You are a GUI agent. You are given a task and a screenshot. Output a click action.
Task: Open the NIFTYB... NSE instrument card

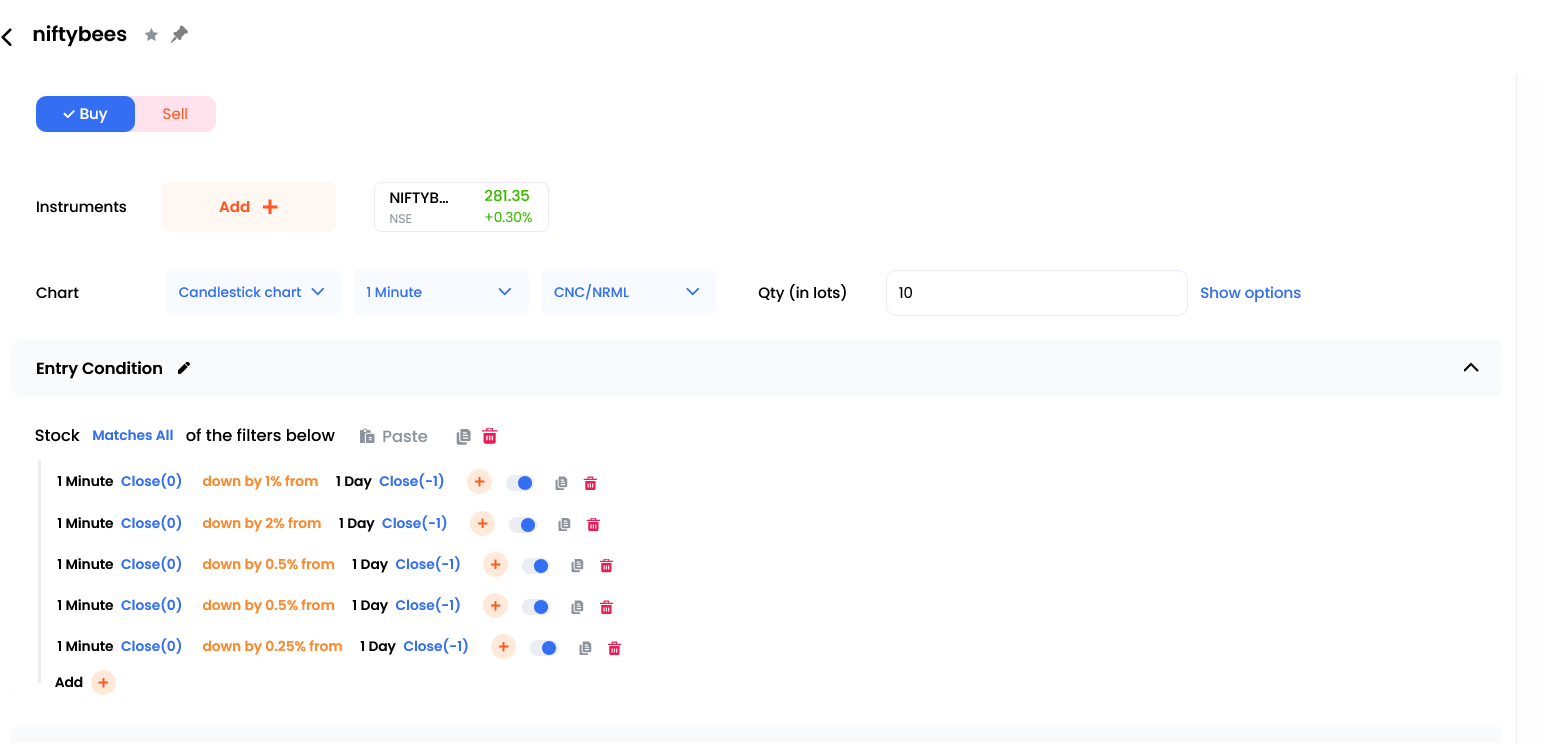click(x=461, y=207)
